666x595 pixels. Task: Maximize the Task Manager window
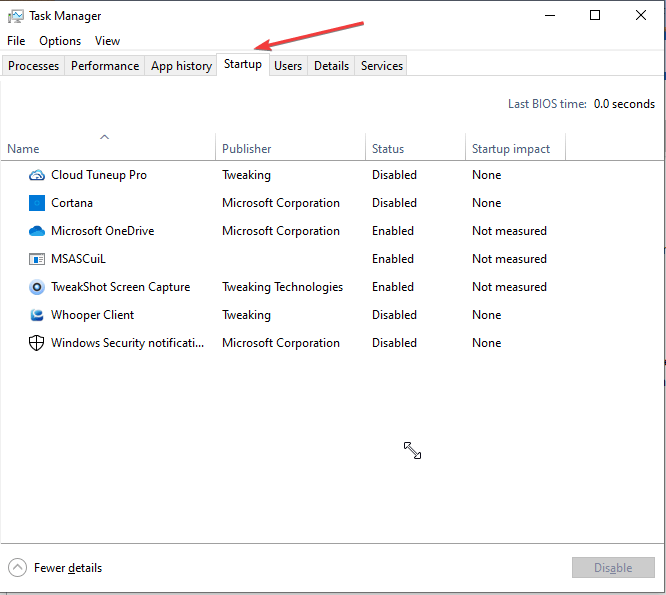(x=595, y=16)
